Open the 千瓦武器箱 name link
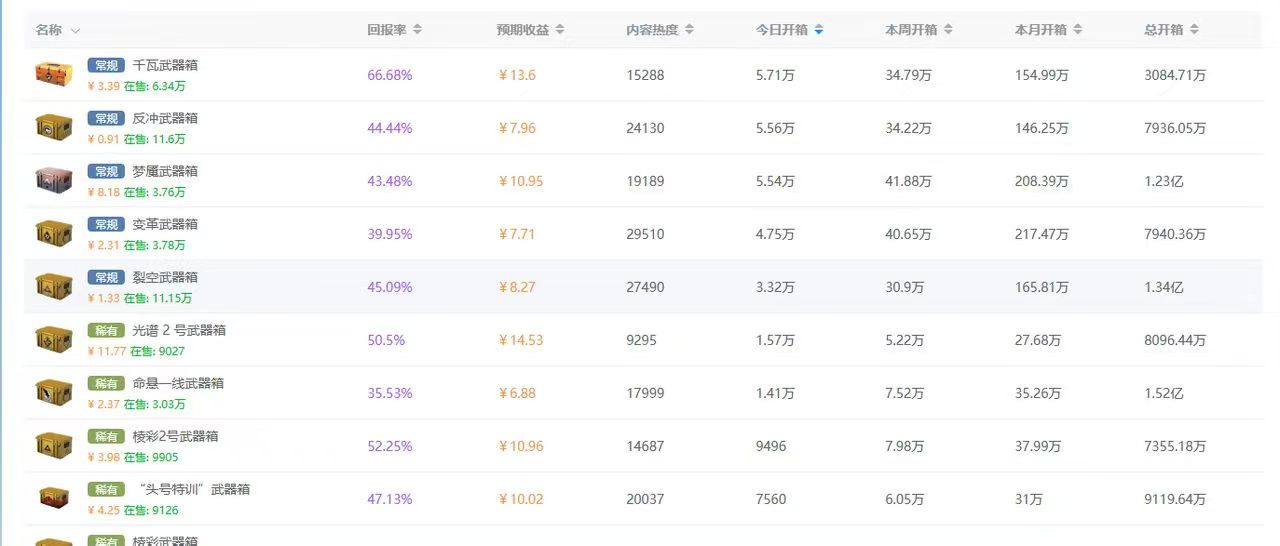 165,65
